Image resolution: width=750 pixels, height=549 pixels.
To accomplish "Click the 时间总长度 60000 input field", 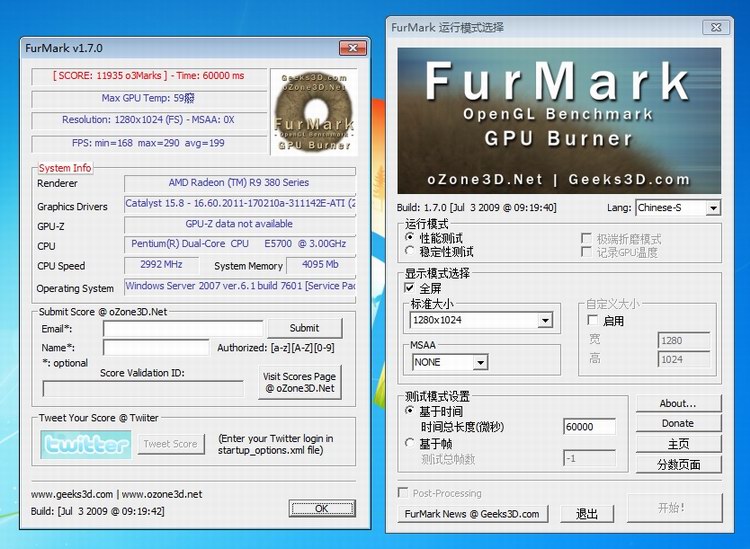I will coord(589,427).
